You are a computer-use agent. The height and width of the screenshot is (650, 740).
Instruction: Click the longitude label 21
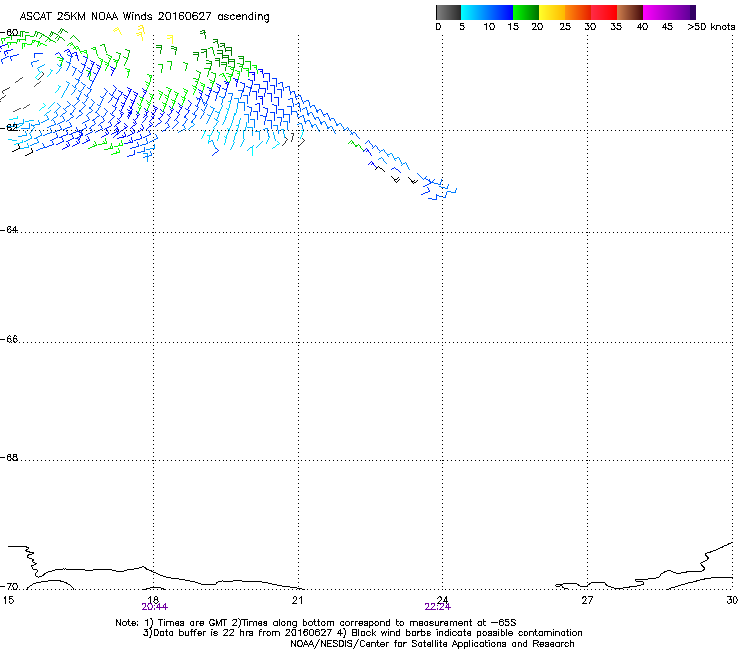[297, 600]
